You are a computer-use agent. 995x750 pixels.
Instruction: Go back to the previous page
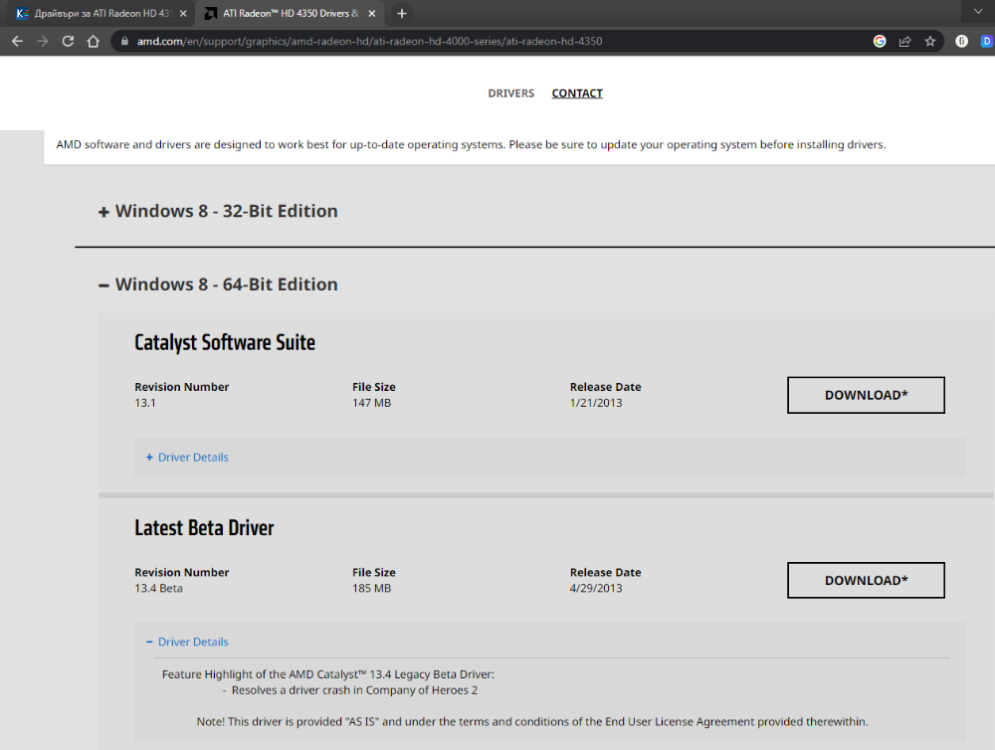click(x=17, y=41)
